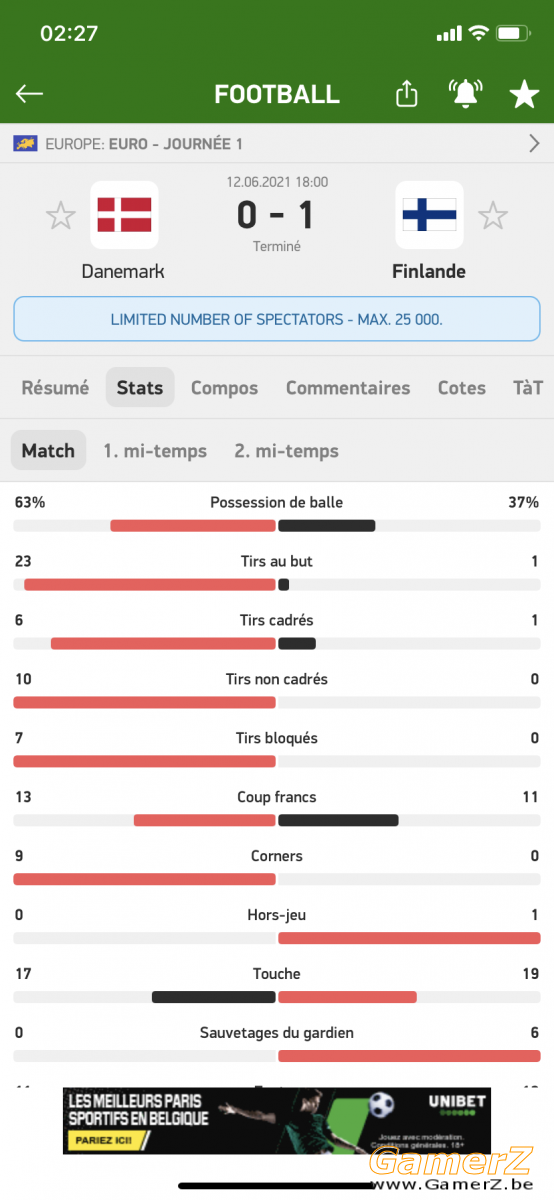
Task: Open the Danemark flag team logo
Action: pos(124,215)
